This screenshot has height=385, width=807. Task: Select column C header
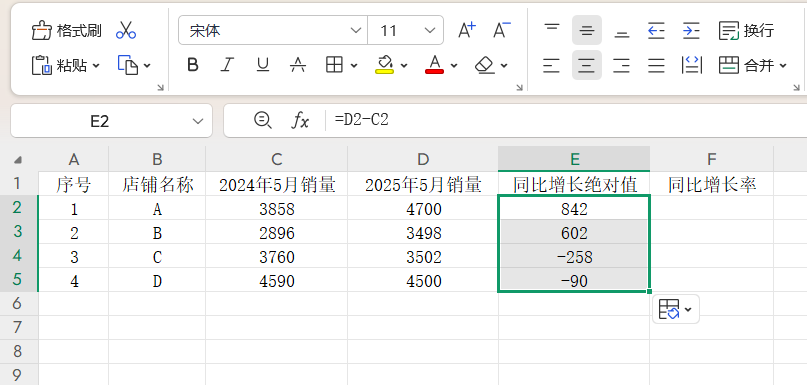coord(277,160)
